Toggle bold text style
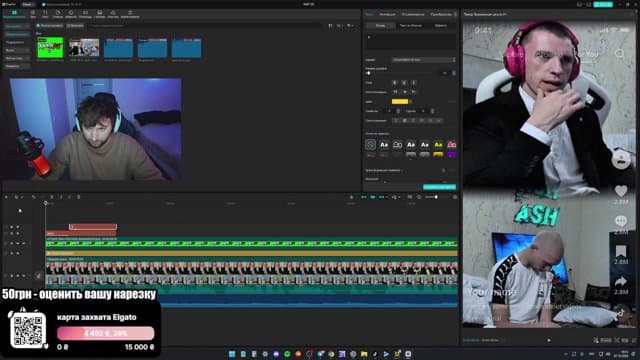 [x=395, y=82]
